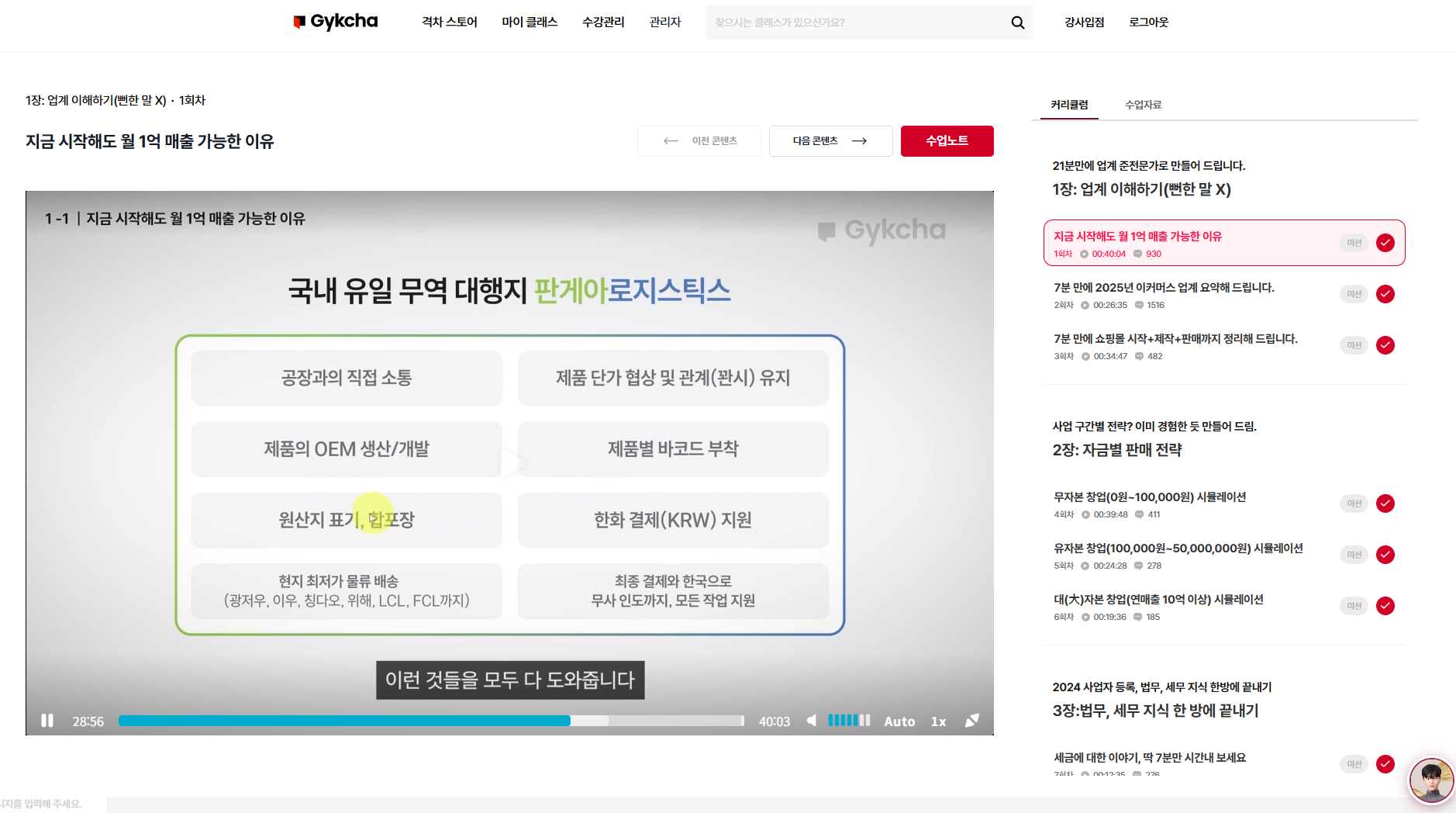Enter fullscreen video mode

[x=971, y=721]
